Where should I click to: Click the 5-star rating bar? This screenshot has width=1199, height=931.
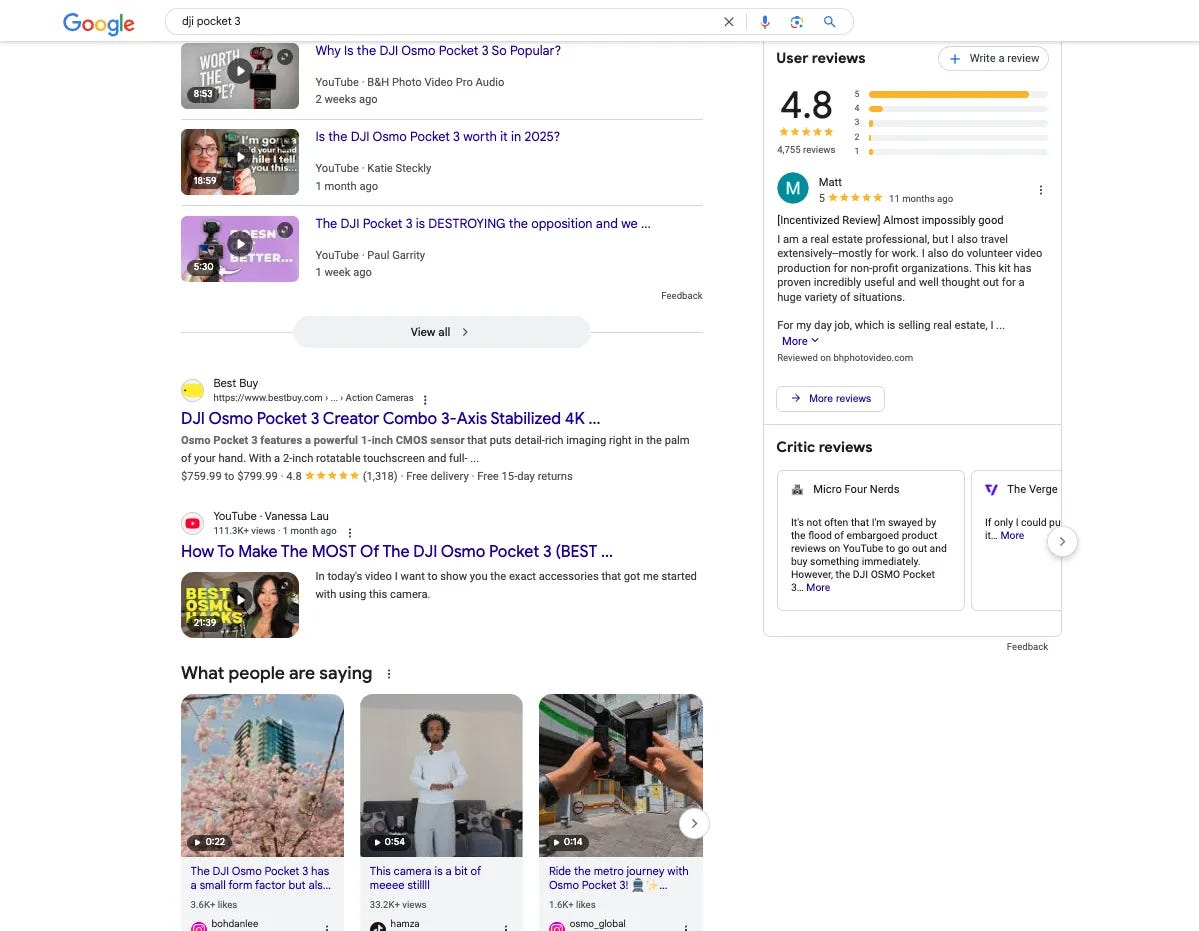pyautogui.click(x=958, y=94)
